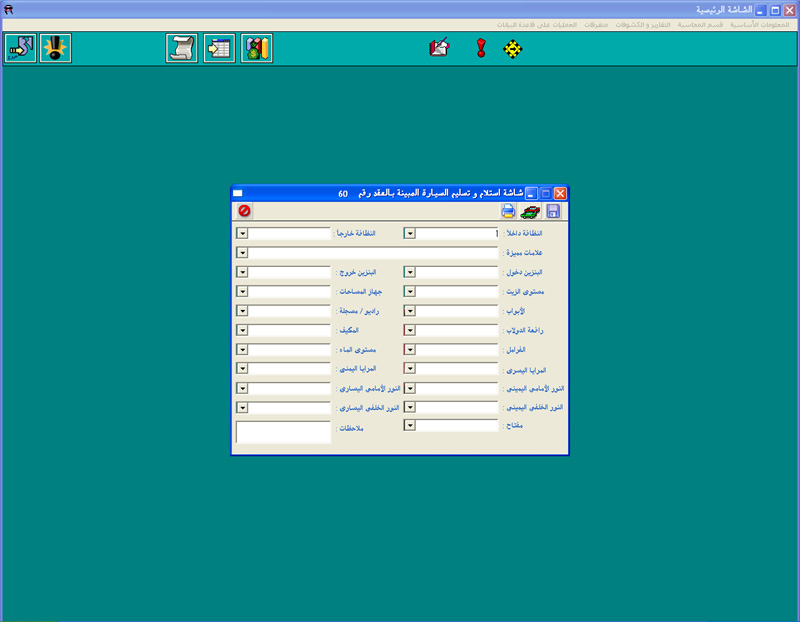Click the car icon in the dialog toolbar
The width and height of the screenshot is (800, 622).
530,211
